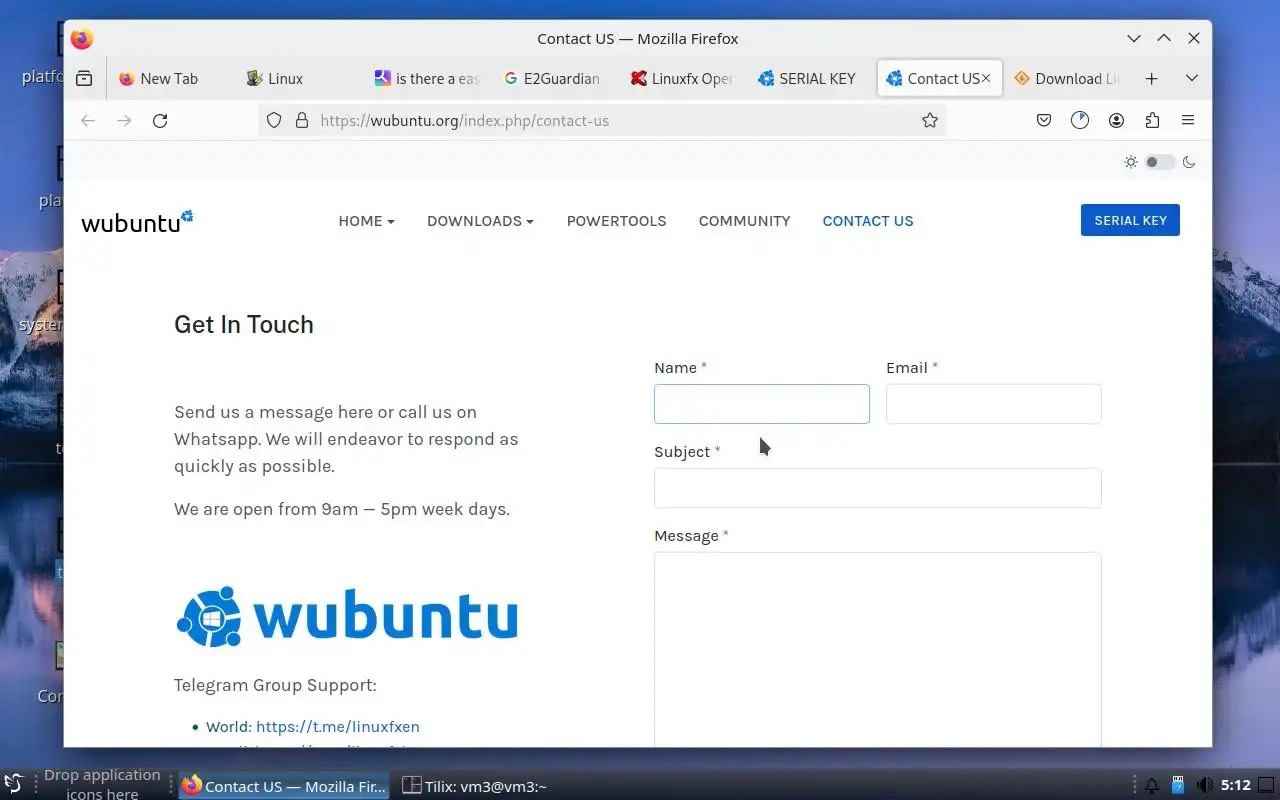Switch to the New Tab tab

coord(170,78)
